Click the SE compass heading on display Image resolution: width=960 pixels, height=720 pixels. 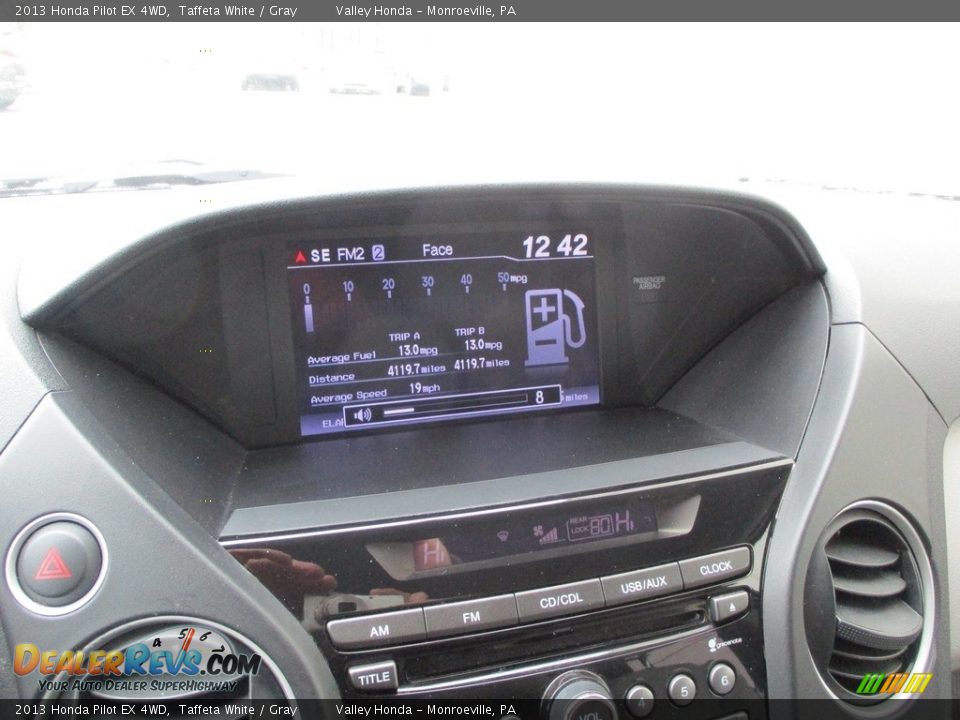320,255
